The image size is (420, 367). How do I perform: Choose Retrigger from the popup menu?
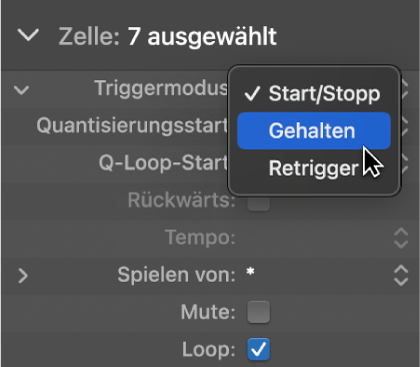point(314,168)
